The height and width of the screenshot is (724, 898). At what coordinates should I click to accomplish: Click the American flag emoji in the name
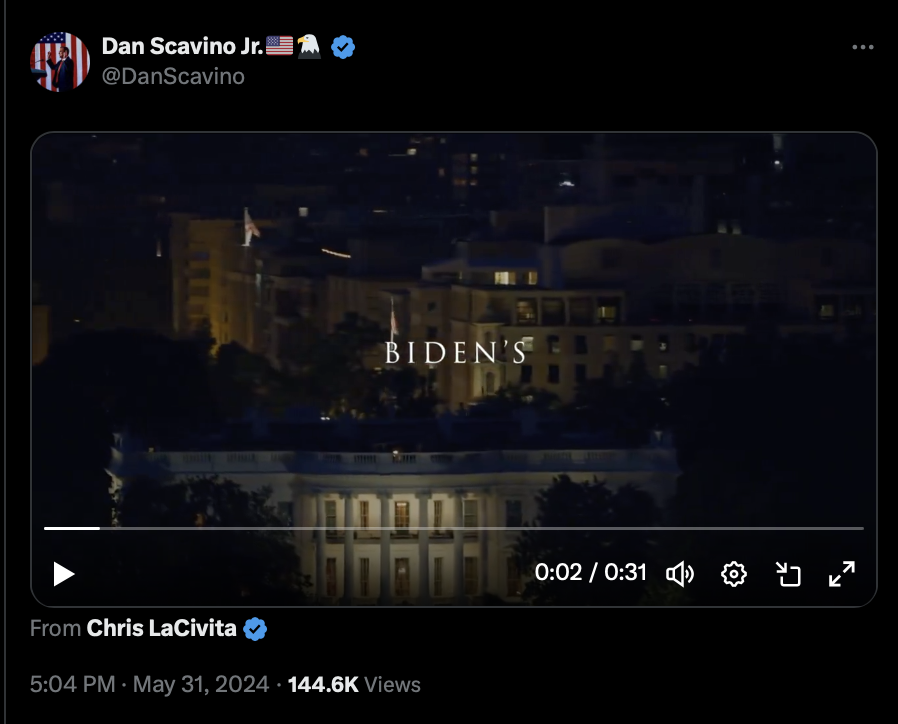279,46
